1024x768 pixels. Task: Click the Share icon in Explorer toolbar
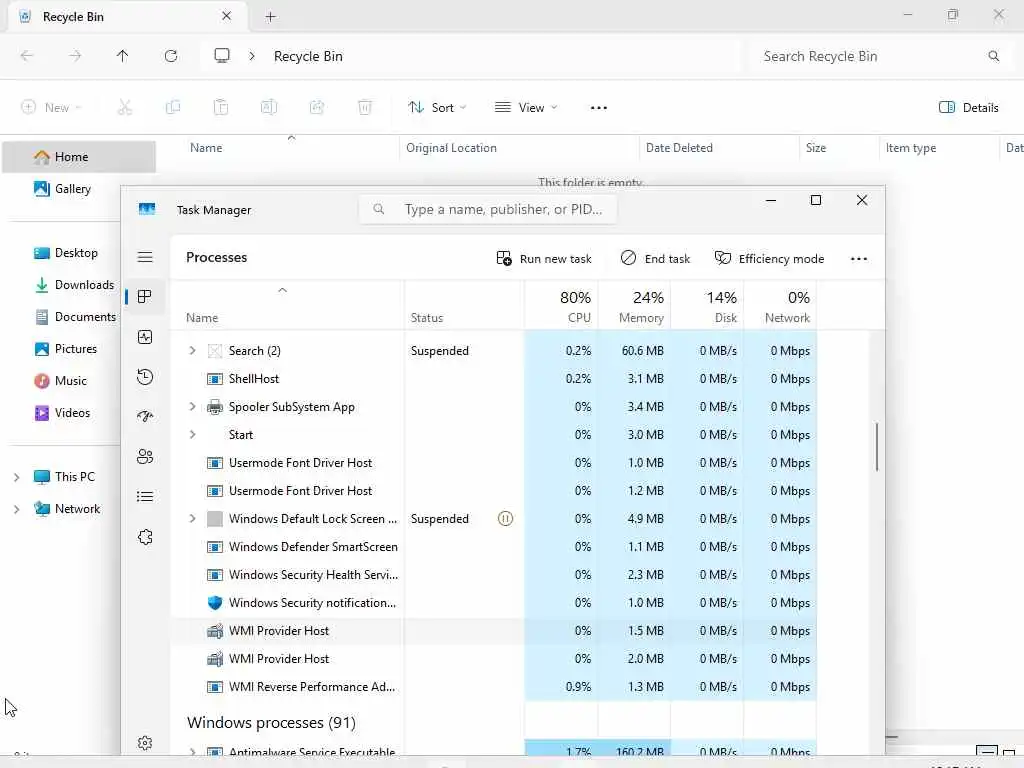317,107
